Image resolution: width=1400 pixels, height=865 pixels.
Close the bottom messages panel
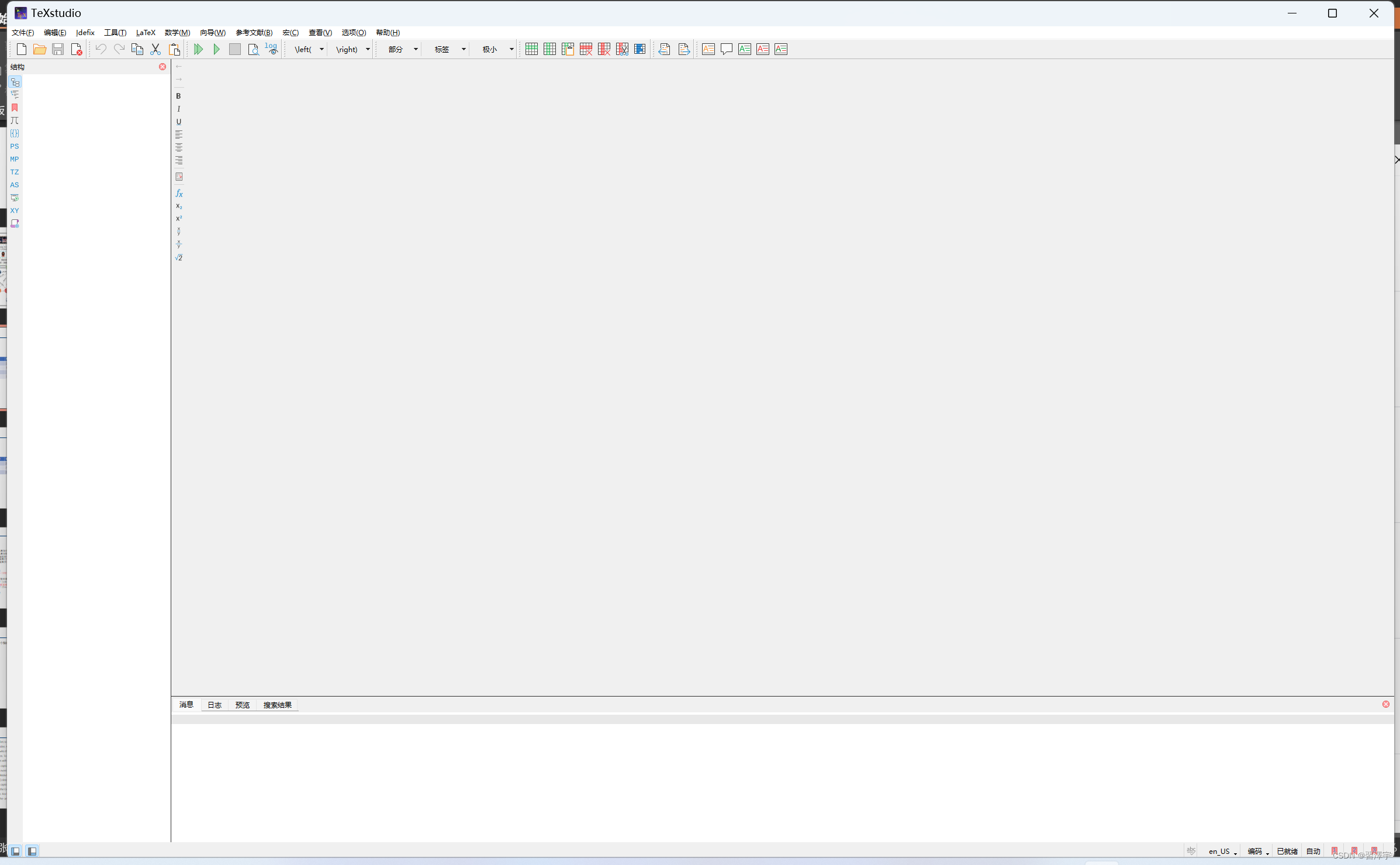pos(1386,704)
